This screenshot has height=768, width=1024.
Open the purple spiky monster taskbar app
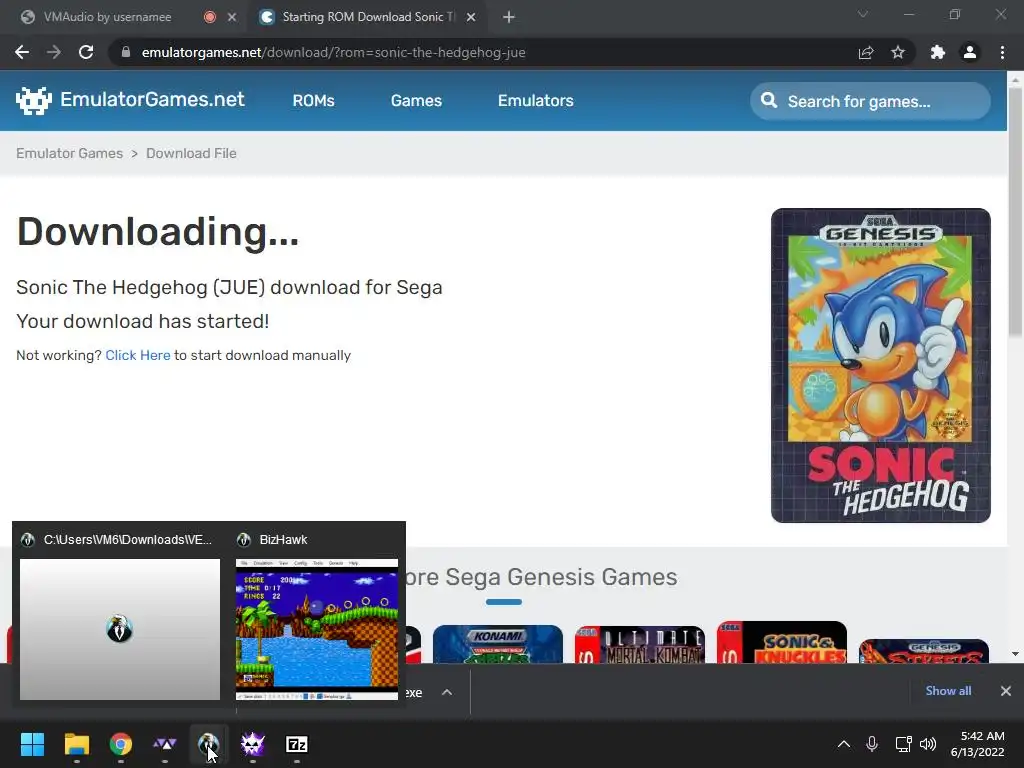click(x=253, y=744)
